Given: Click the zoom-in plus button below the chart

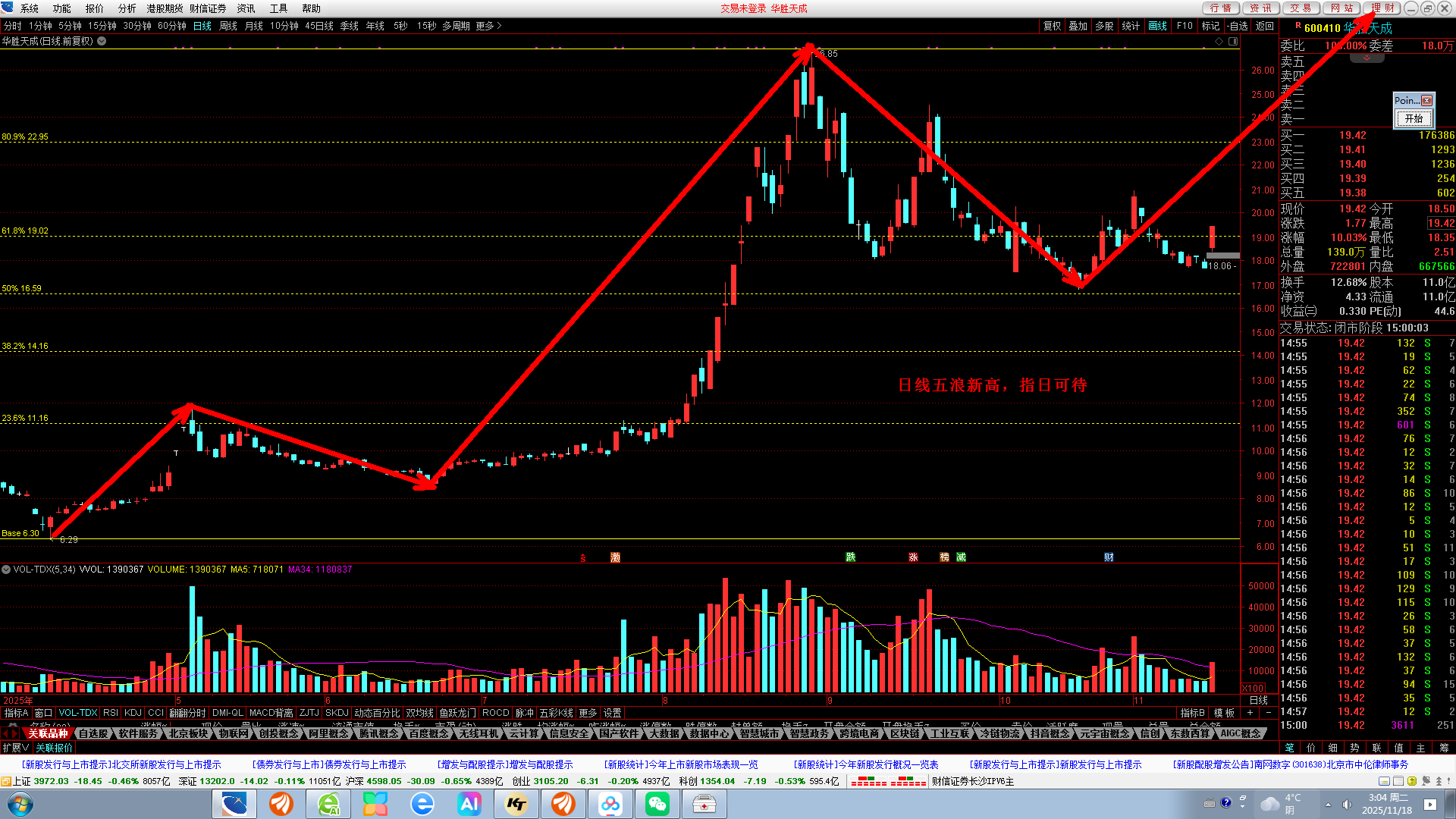Looking at the screenshot, I should pyautogui.click(x=1250, y=713).
